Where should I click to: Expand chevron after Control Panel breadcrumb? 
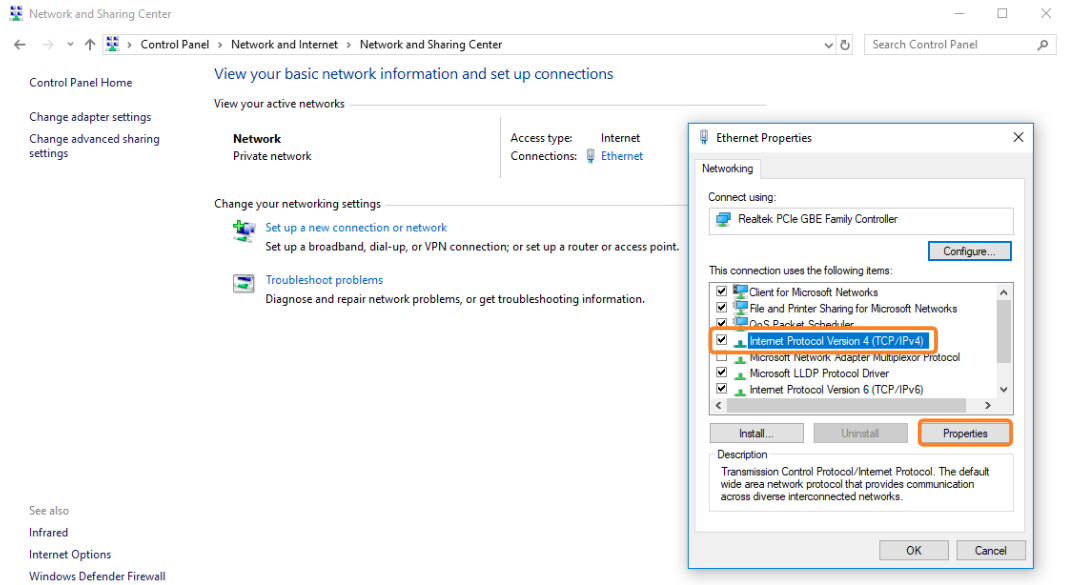(x=220, y=45)
